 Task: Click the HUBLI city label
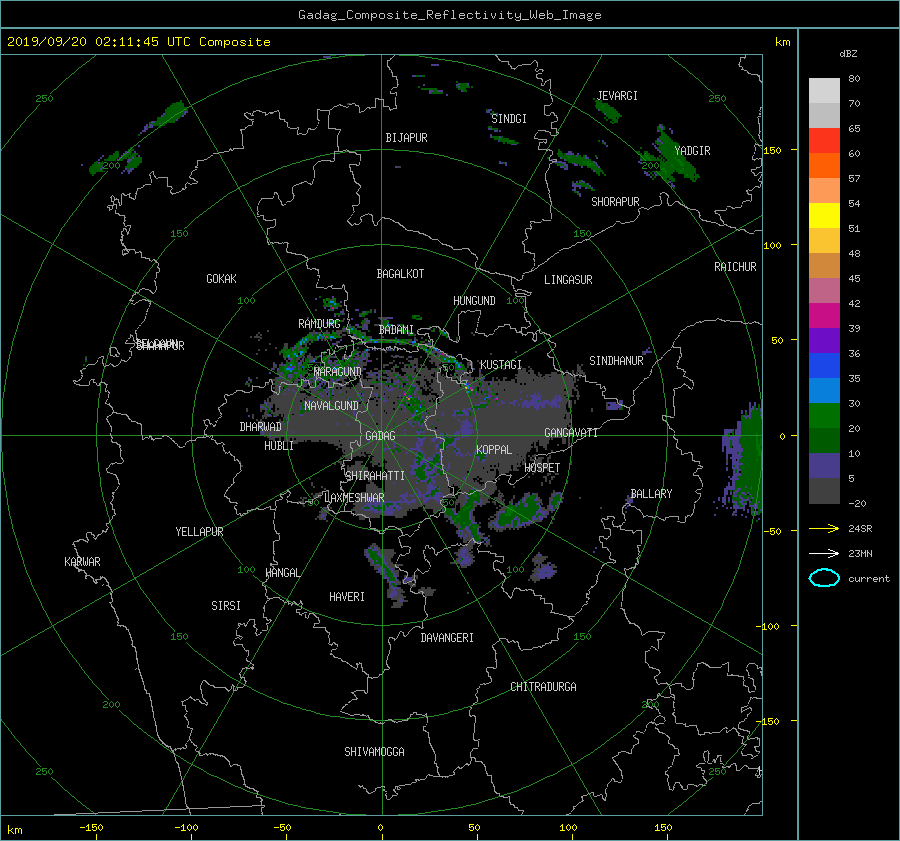pyautogui.click(x=279, y=446)
